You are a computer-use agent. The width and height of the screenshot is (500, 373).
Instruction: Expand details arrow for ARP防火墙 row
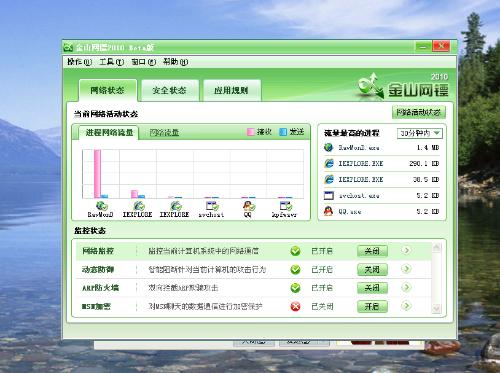click(406, 287)
